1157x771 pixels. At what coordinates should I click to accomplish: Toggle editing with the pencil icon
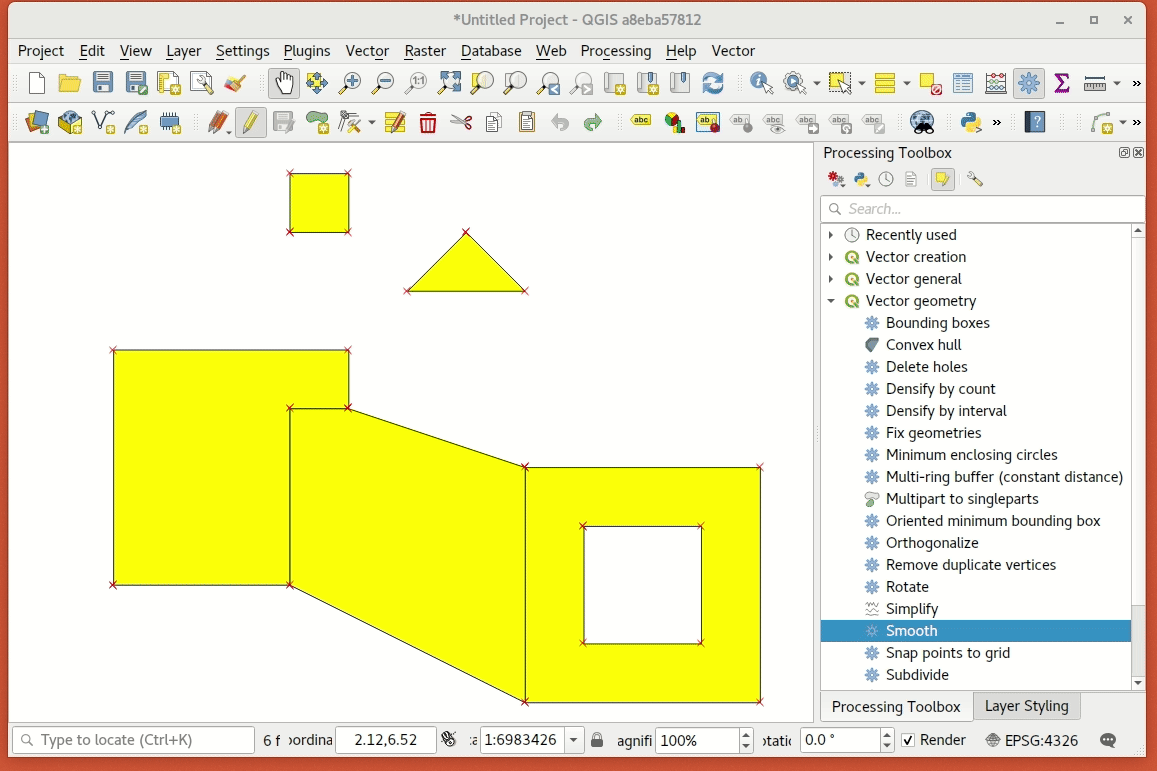[250, 123]
